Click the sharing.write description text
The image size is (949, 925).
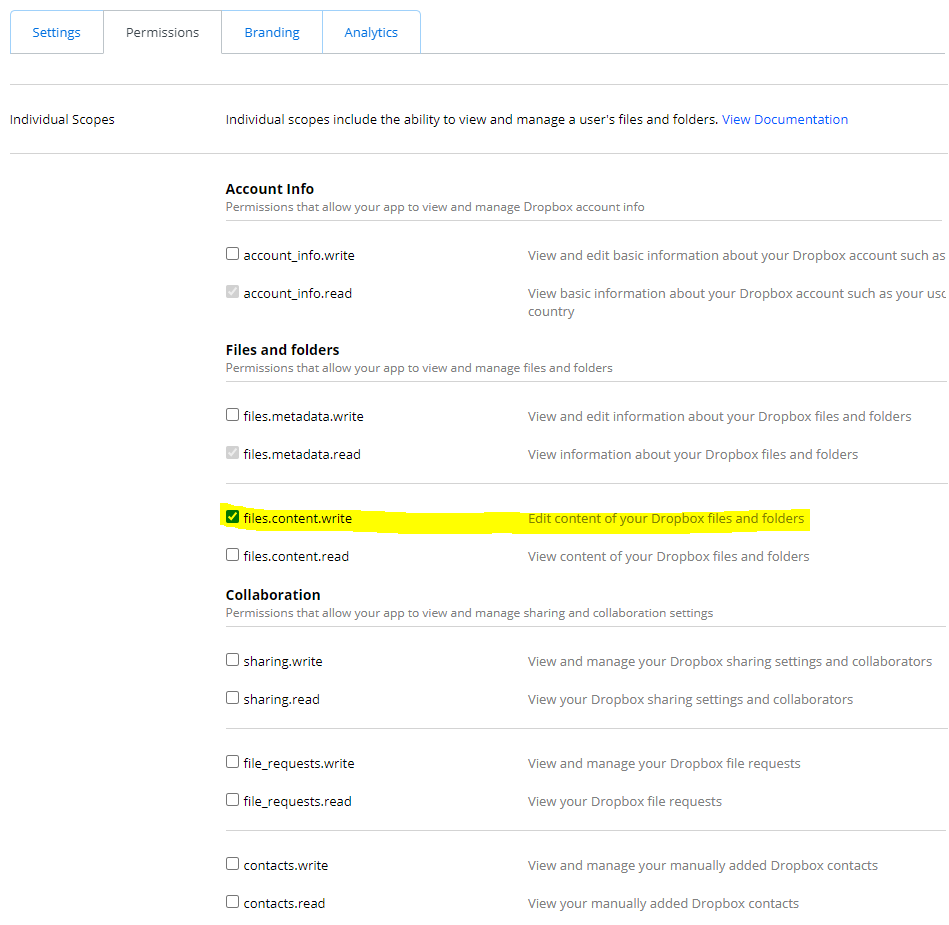tap(729, 661)
